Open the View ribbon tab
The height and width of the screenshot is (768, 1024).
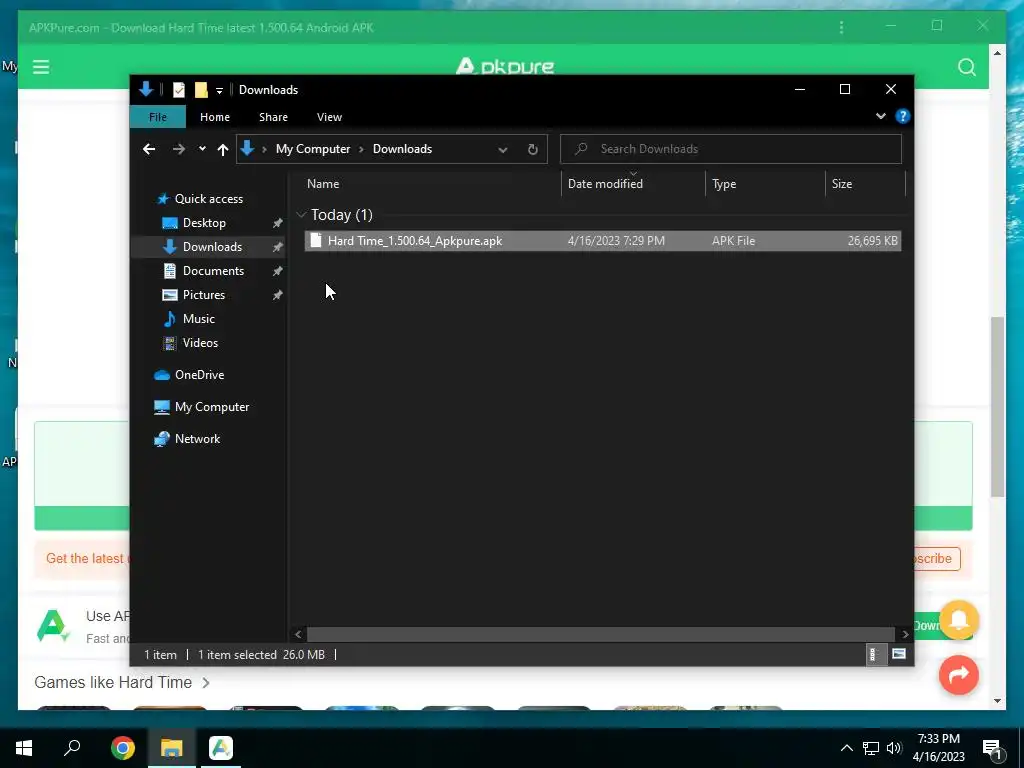329,117
